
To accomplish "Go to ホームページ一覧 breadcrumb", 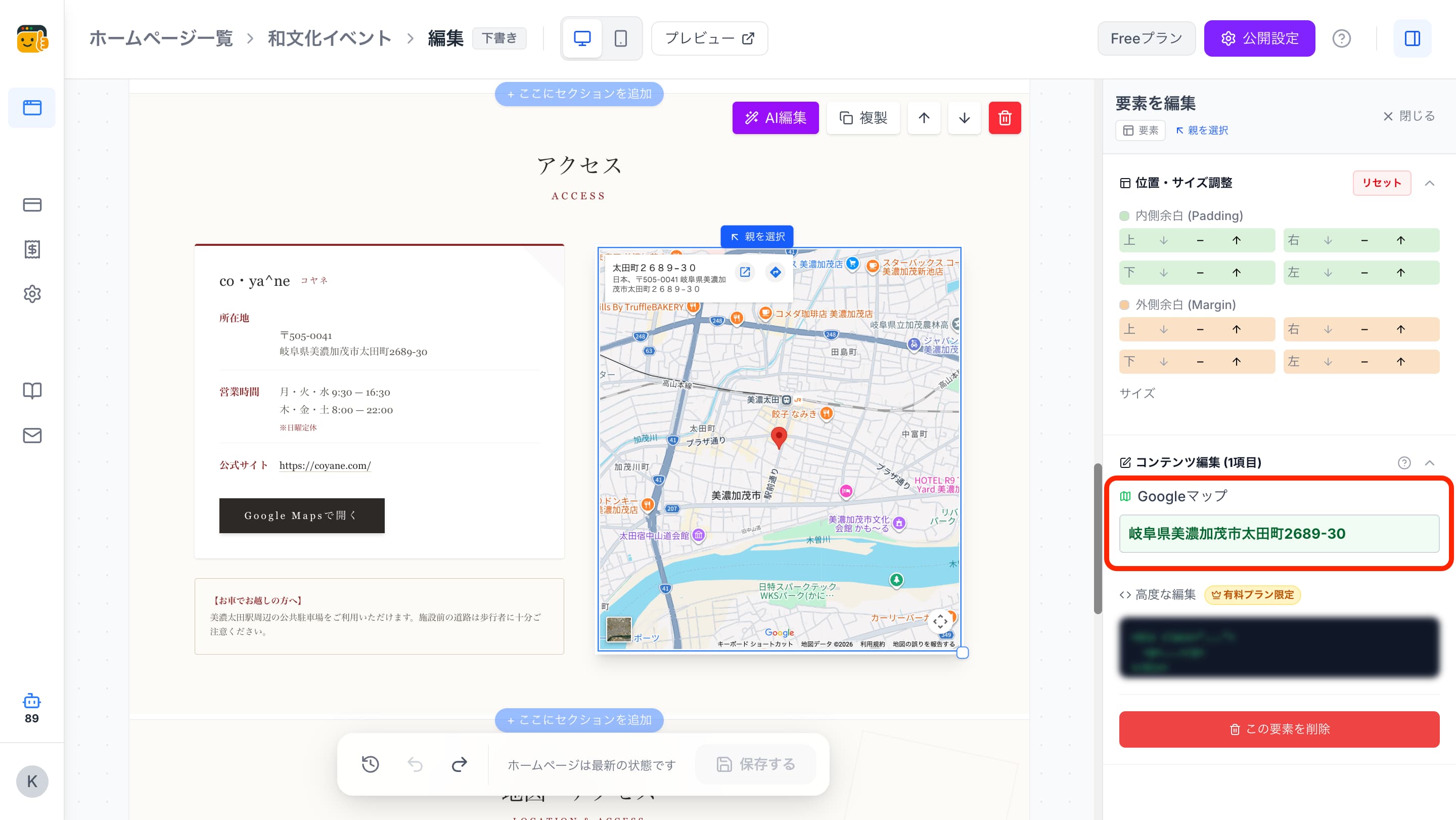I will coord(161,38).
